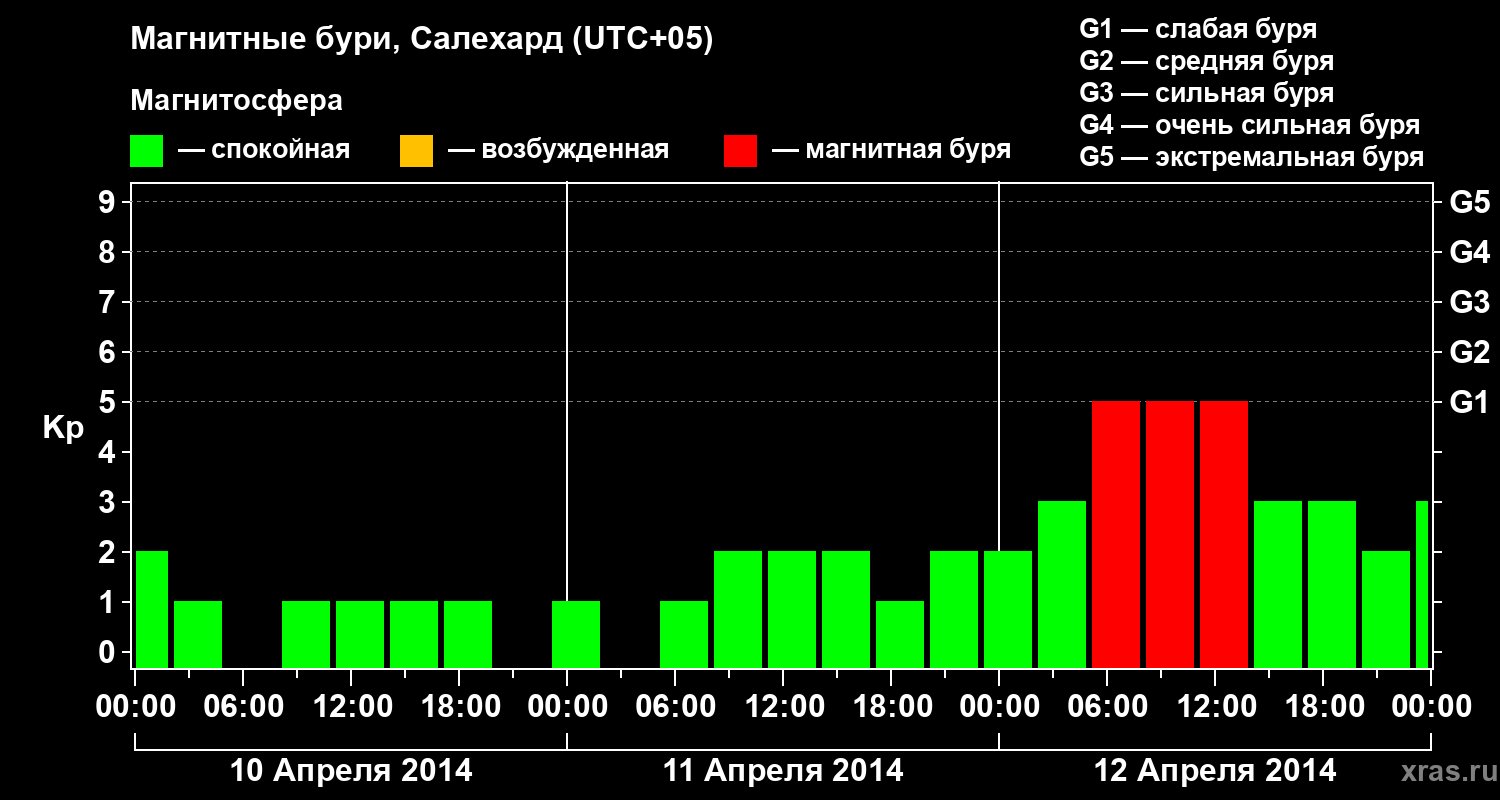Click the right-axis 'G4' tick label

click(x=1470, y=252)
